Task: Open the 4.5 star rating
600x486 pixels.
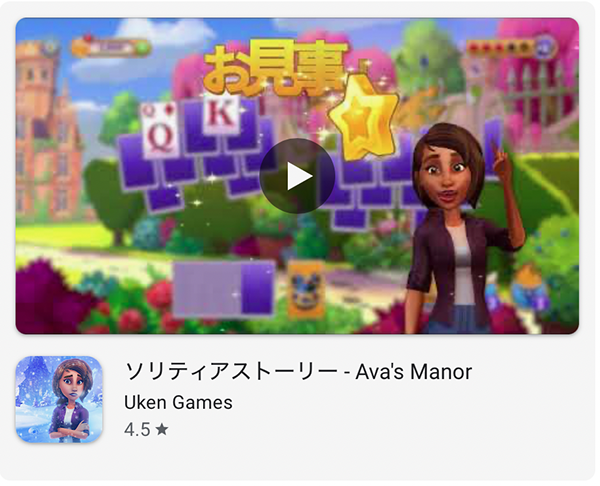Action: (146, 429)
